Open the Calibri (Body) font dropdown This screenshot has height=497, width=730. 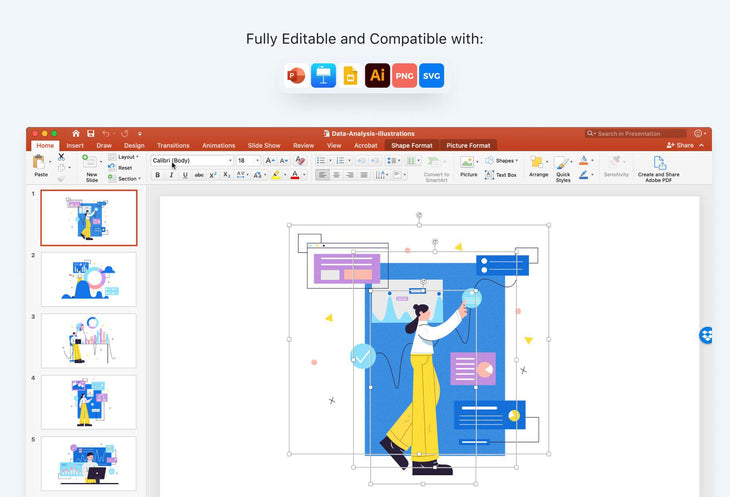(192, 160)
